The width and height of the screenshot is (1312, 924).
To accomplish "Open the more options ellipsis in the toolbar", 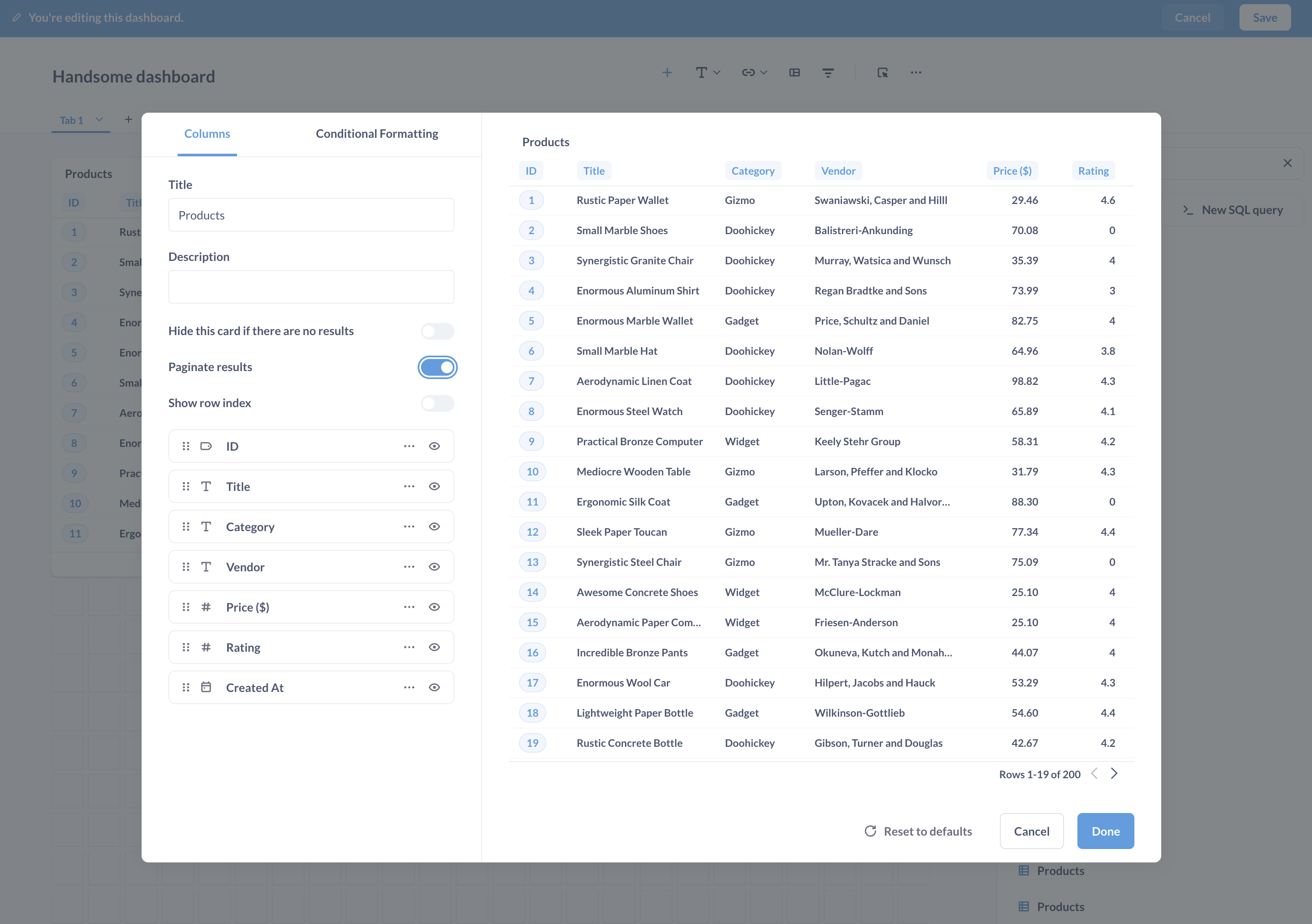I will 916,72.
